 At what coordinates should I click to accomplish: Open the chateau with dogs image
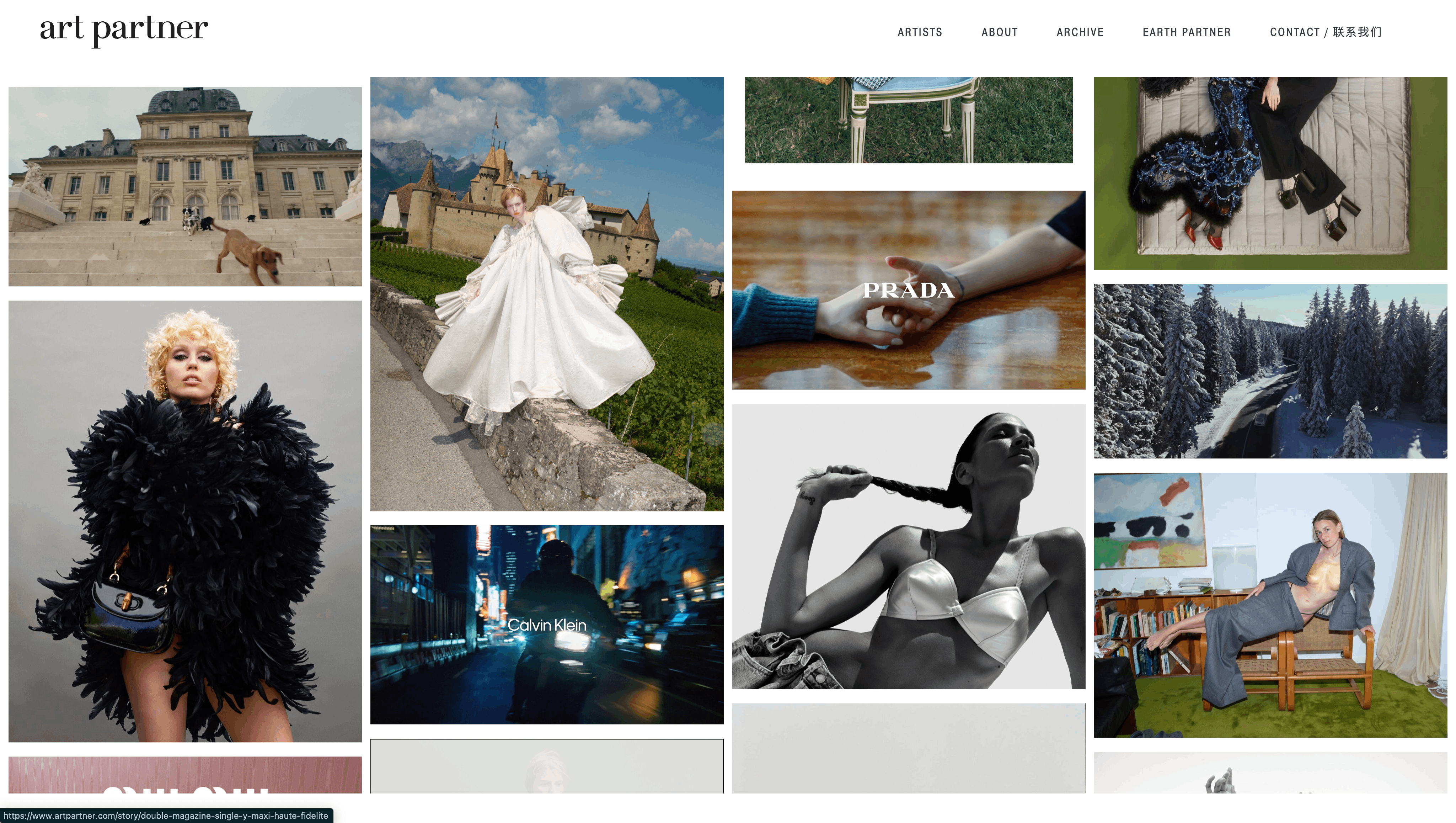pyautogui.click(x=185, y=186)
